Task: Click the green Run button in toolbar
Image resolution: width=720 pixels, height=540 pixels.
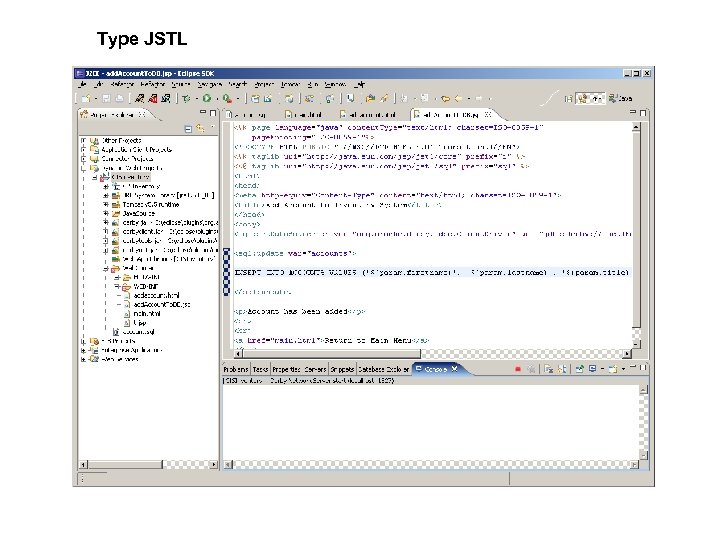Action: [x=207, y=98]
